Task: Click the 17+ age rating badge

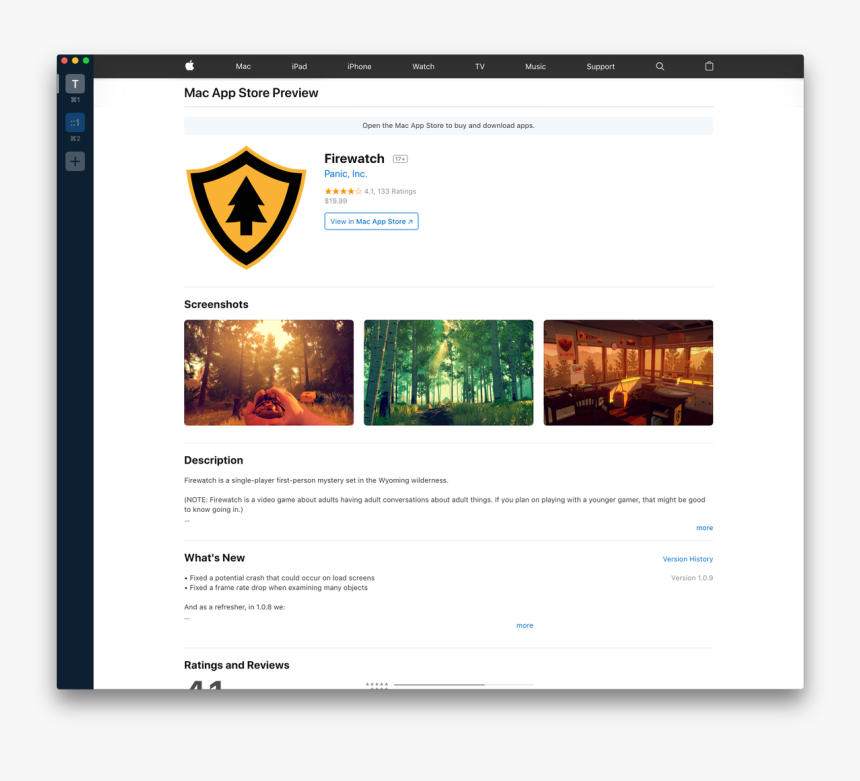Action: click(x=400, y=159)
